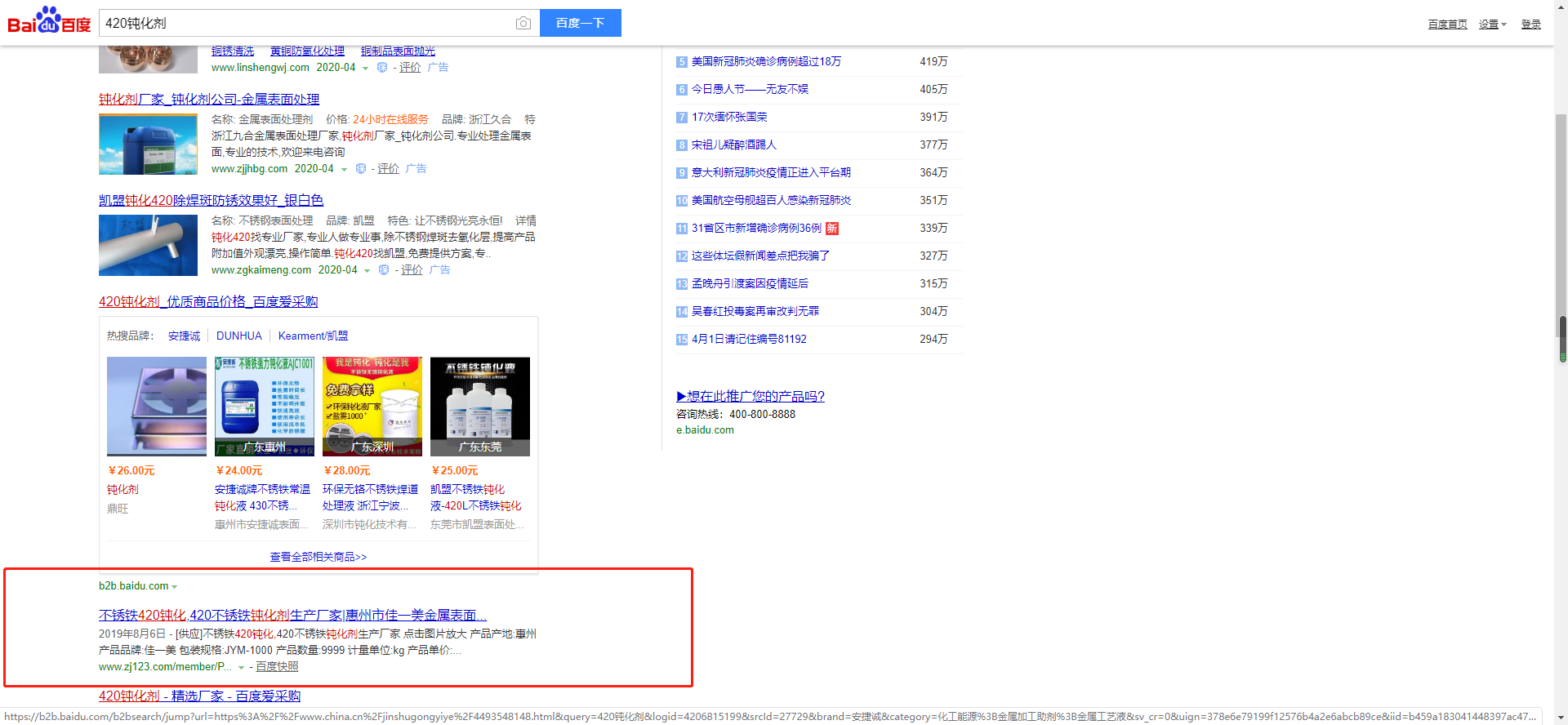The image size is (1568, 725).
Task: Open 评价 link for zjjhbg.com result
Action: click(388, 169)
